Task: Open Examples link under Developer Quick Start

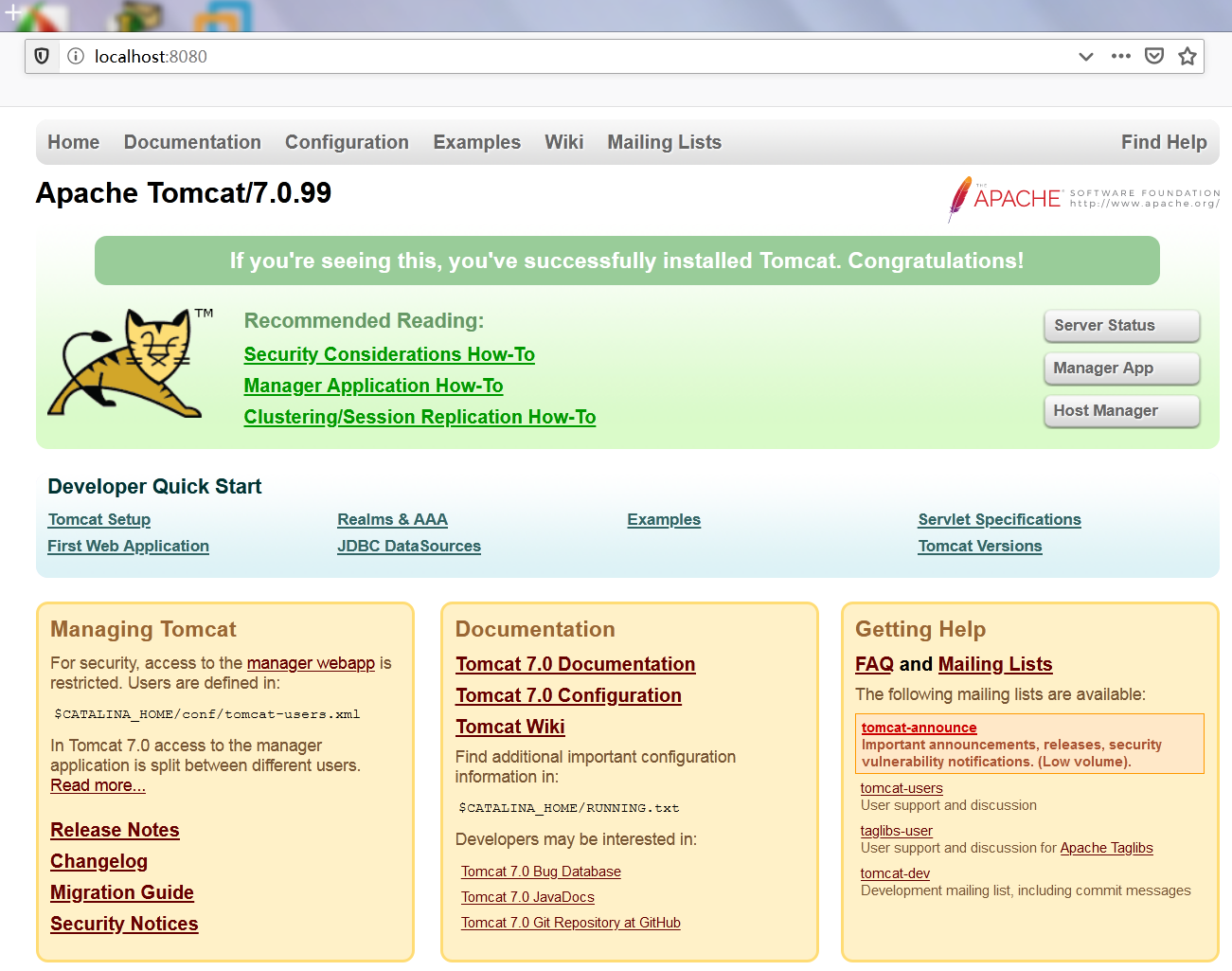Action: click(x=664, y=520)
